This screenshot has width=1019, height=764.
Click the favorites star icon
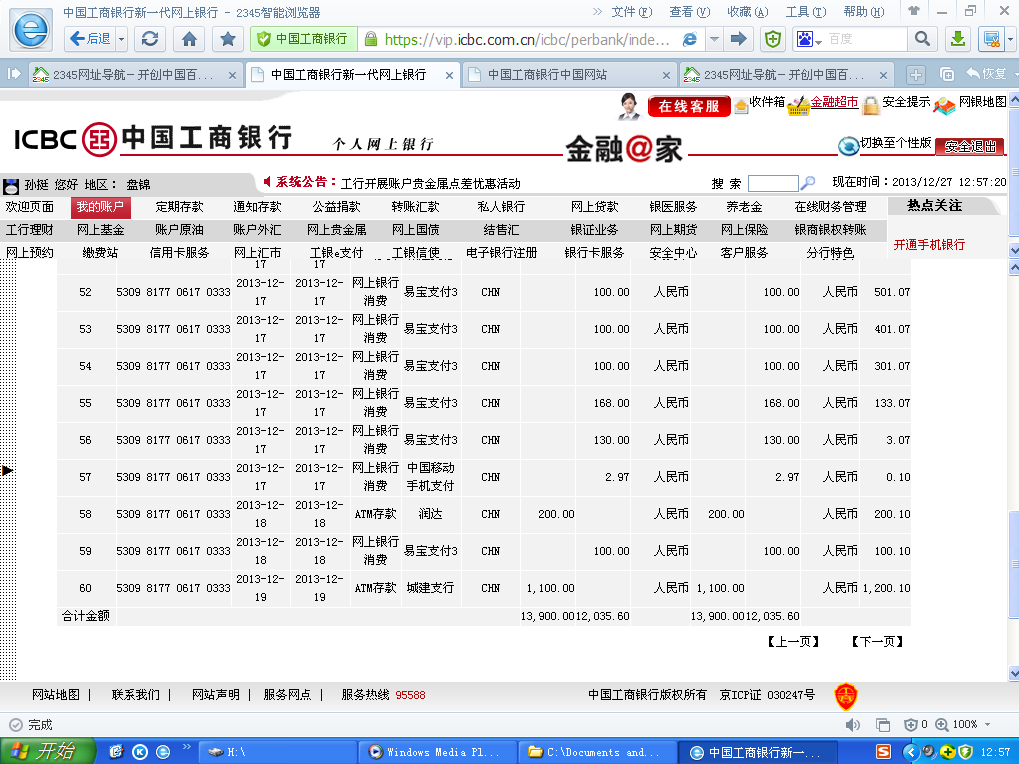click(x=228, y=39)
